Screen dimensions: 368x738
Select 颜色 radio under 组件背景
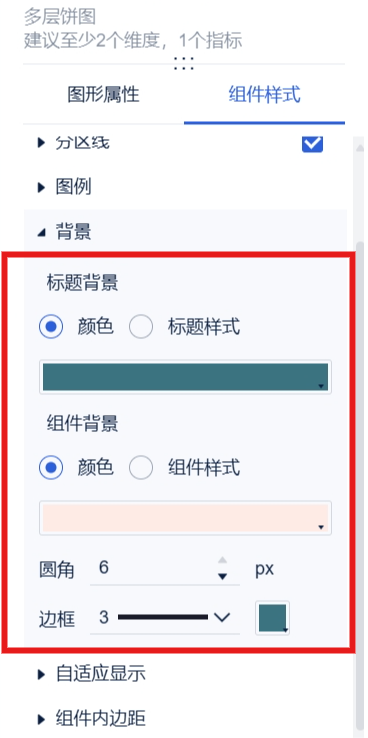[x=51, y=467]
